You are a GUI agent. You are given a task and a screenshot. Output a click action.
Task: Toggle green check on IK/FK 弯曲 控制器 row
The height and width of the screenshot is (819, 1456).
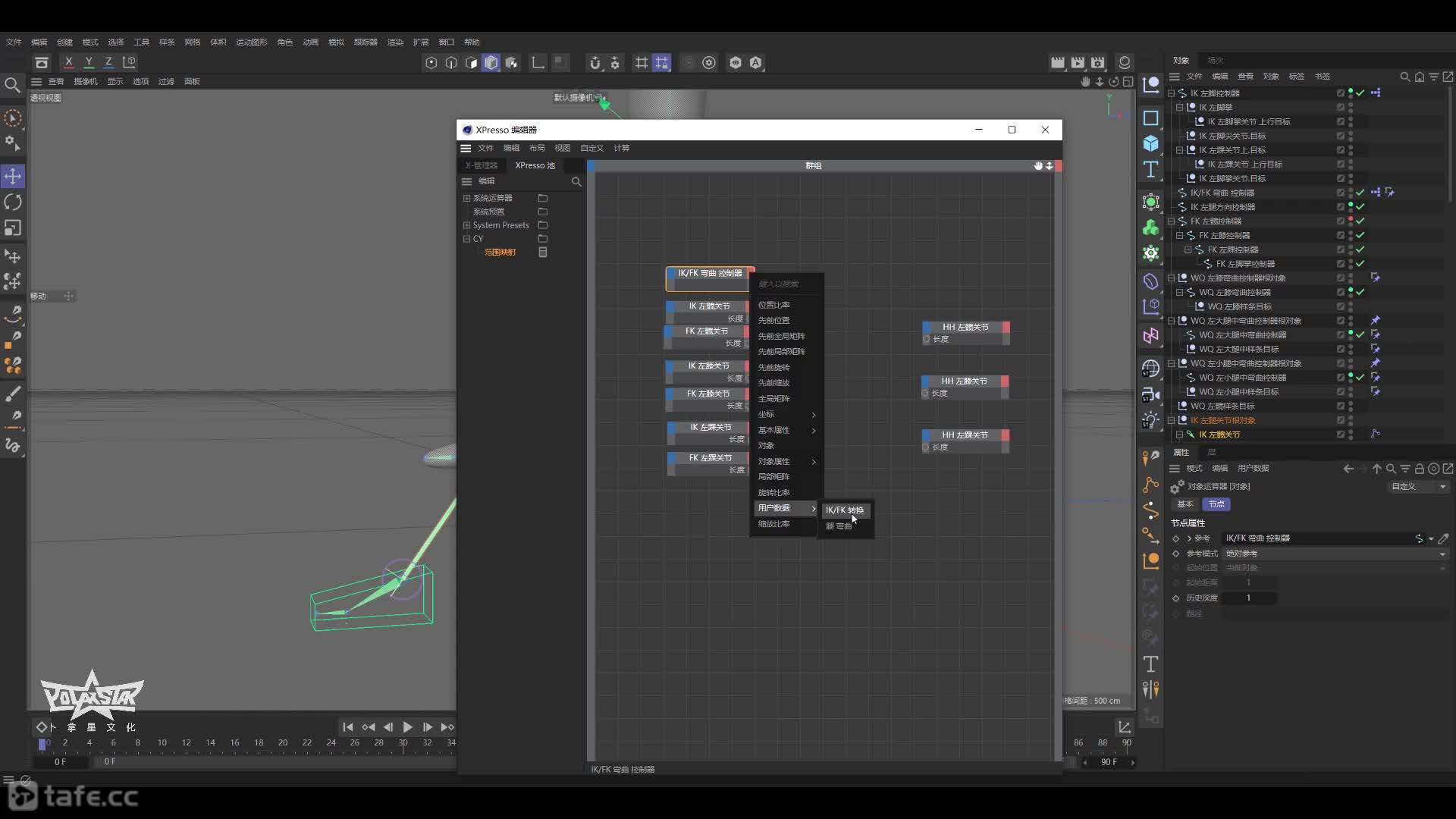1360,193
